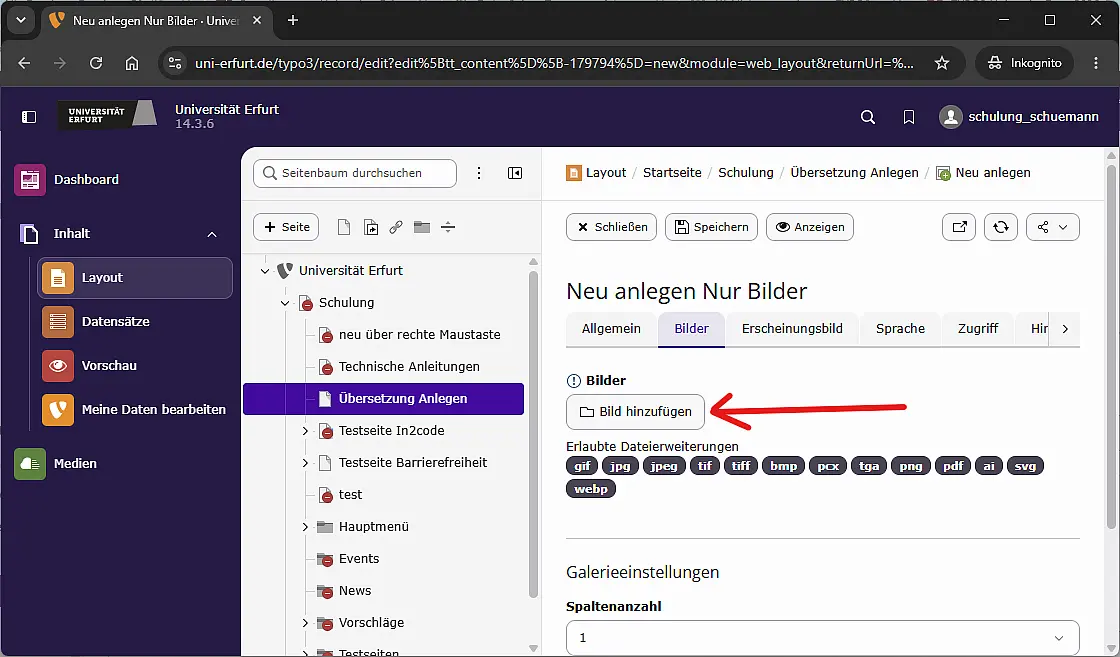
Task: Click Startseite in the breadcrumb
Action: 672,173
